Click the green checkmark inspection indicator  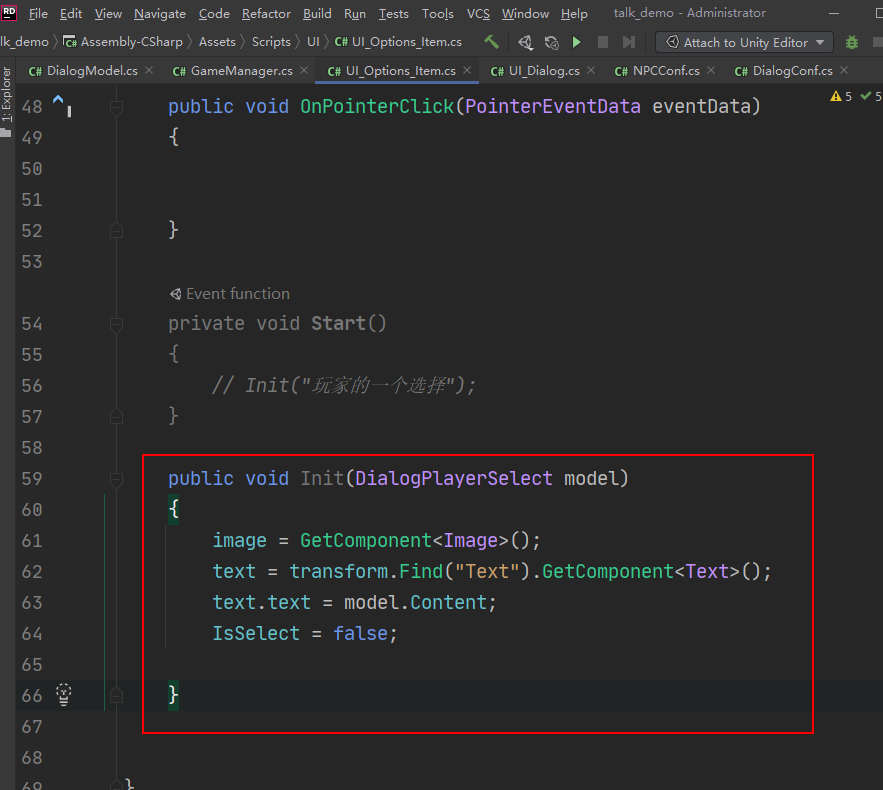[x=871, y=96]
